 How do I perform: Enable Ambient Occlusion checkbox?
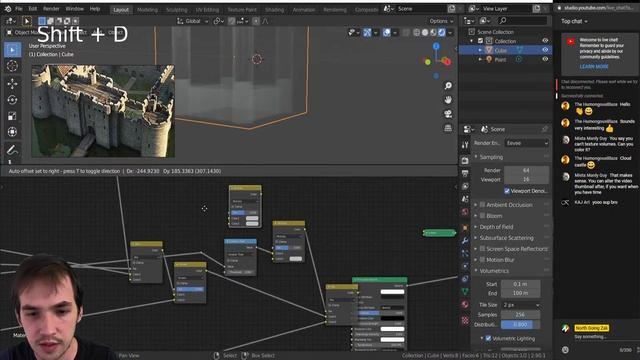(x=482, y=205)
